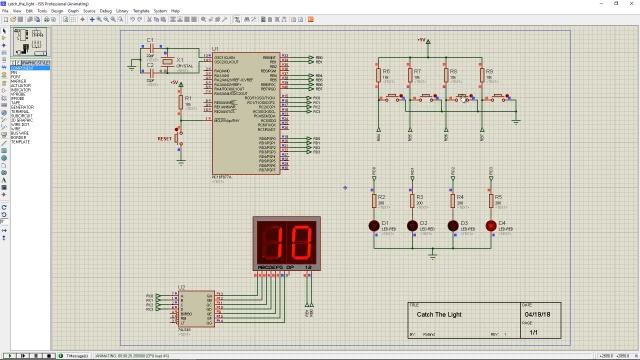640x360 pixels.
Task: Select the Selection Mode arrow tool
Action: point(4,31)
